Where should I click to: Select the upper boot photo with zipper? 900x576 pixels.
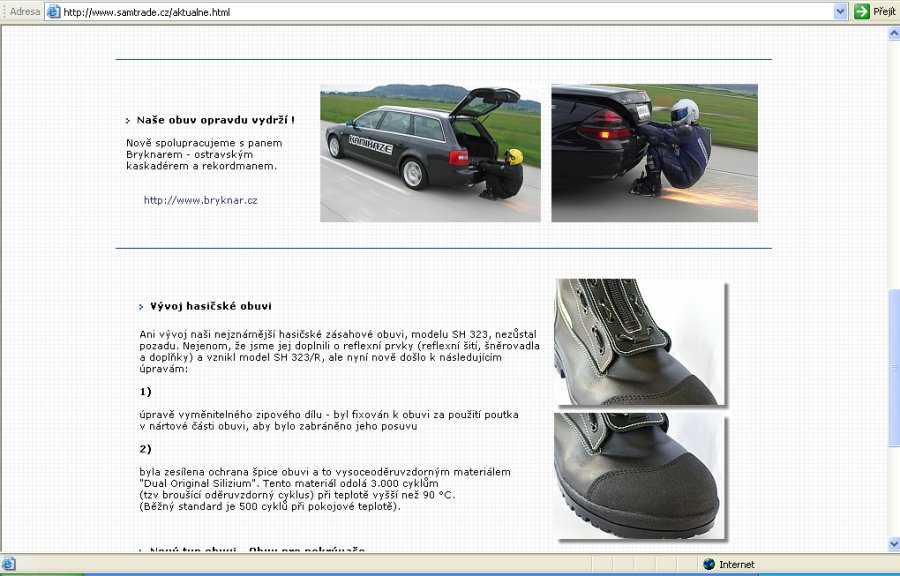tap(640, 342)
